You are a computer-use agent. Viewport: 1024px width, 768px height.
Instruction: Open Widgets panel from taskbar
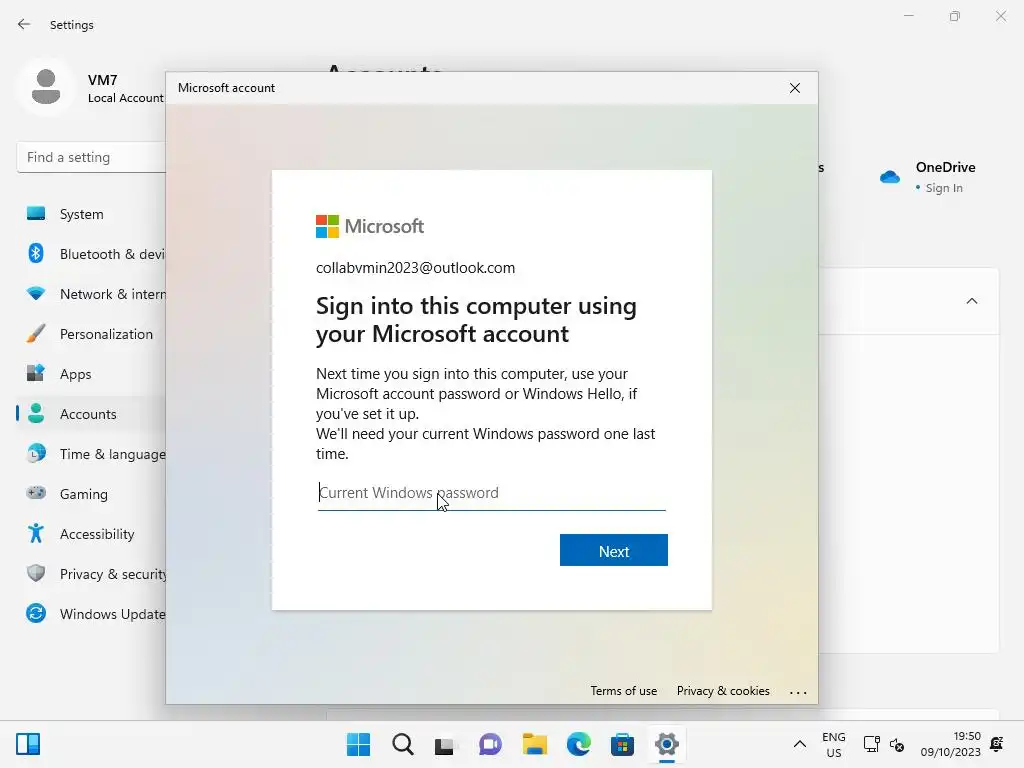point(28,744)
